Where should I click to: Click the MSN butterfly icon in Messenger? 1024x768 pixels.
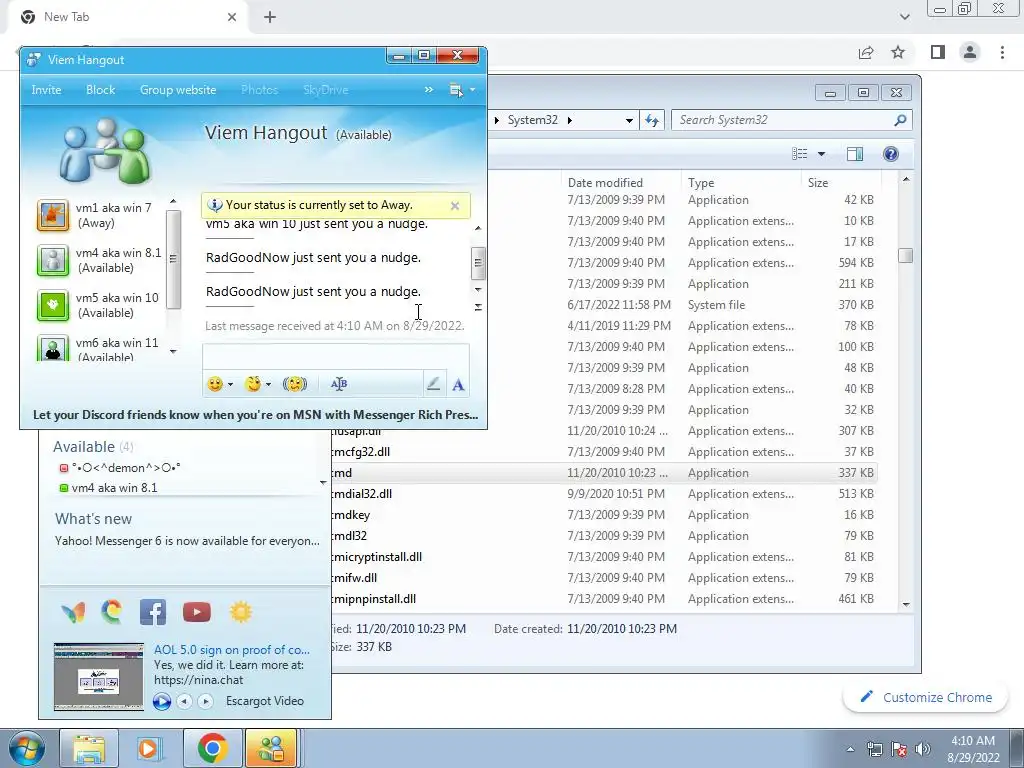click(x=73, y=613)
